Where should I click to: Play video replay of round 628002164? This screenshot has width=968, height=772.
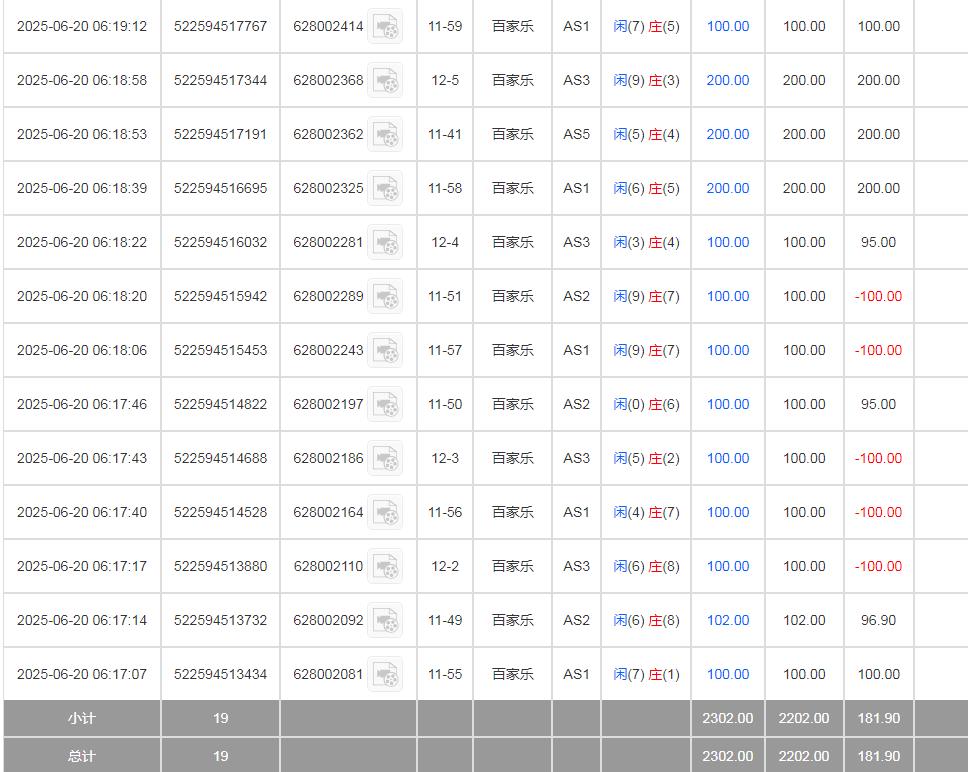pyautogui.click(x=385, y=513)
